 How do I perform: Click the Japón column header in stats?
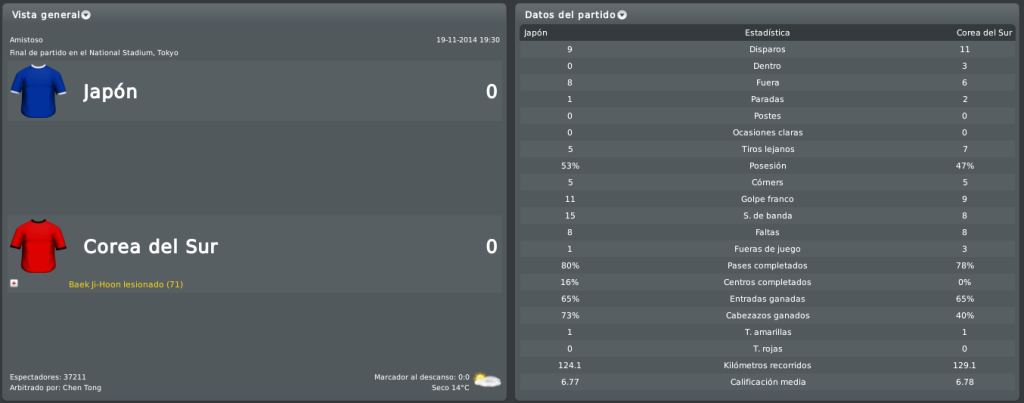tap(536, 33)
